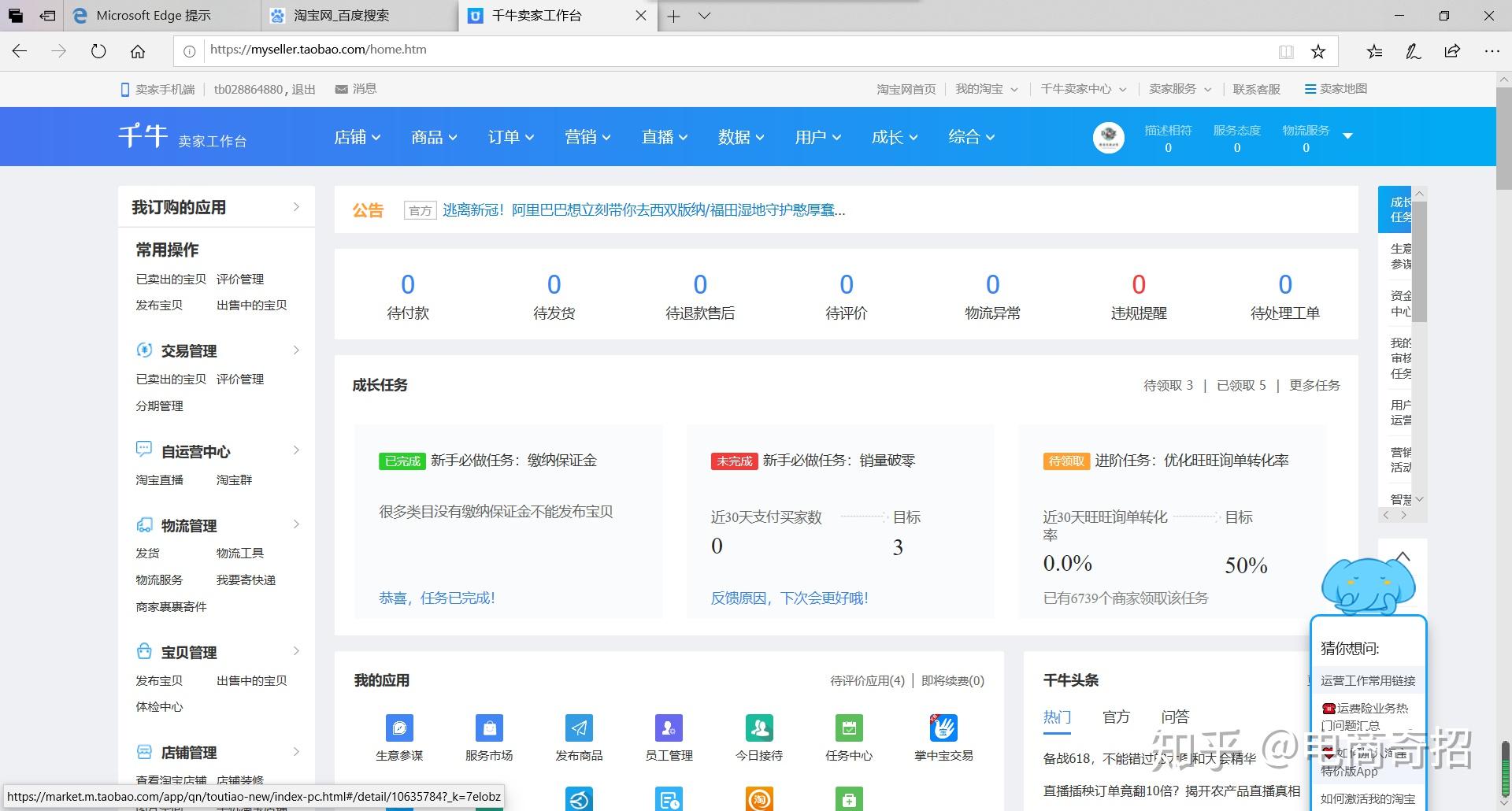Refresh the page in Edge

pyautogui.click(x=98, y=51)
